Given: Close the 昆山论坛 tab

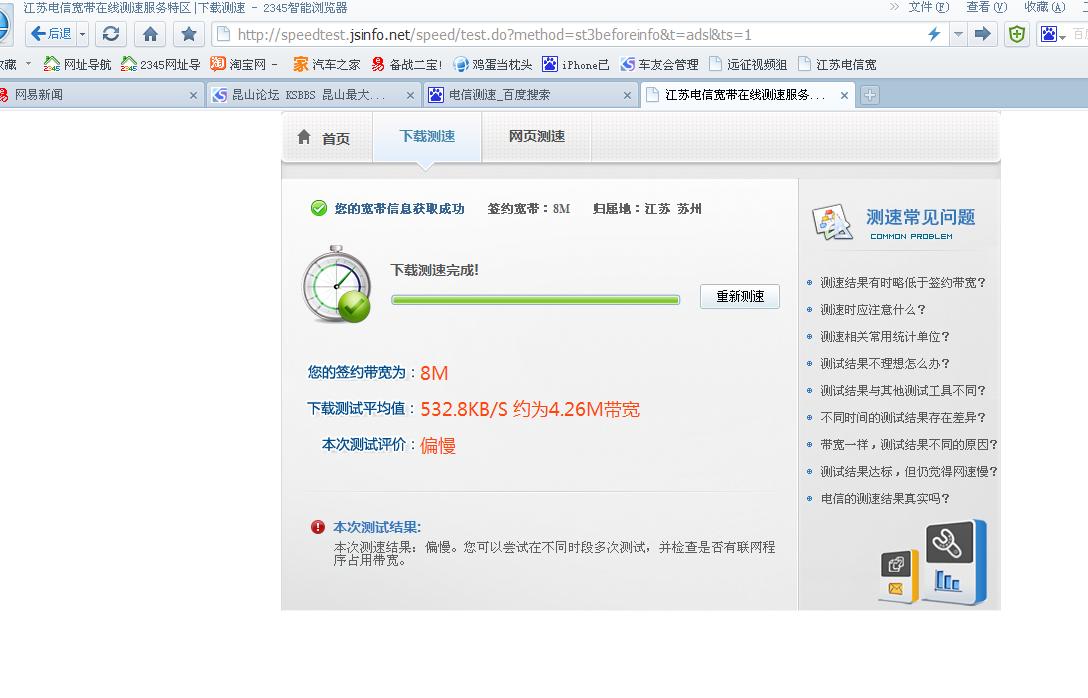Looking at the screenshot, I should (410, 96).
